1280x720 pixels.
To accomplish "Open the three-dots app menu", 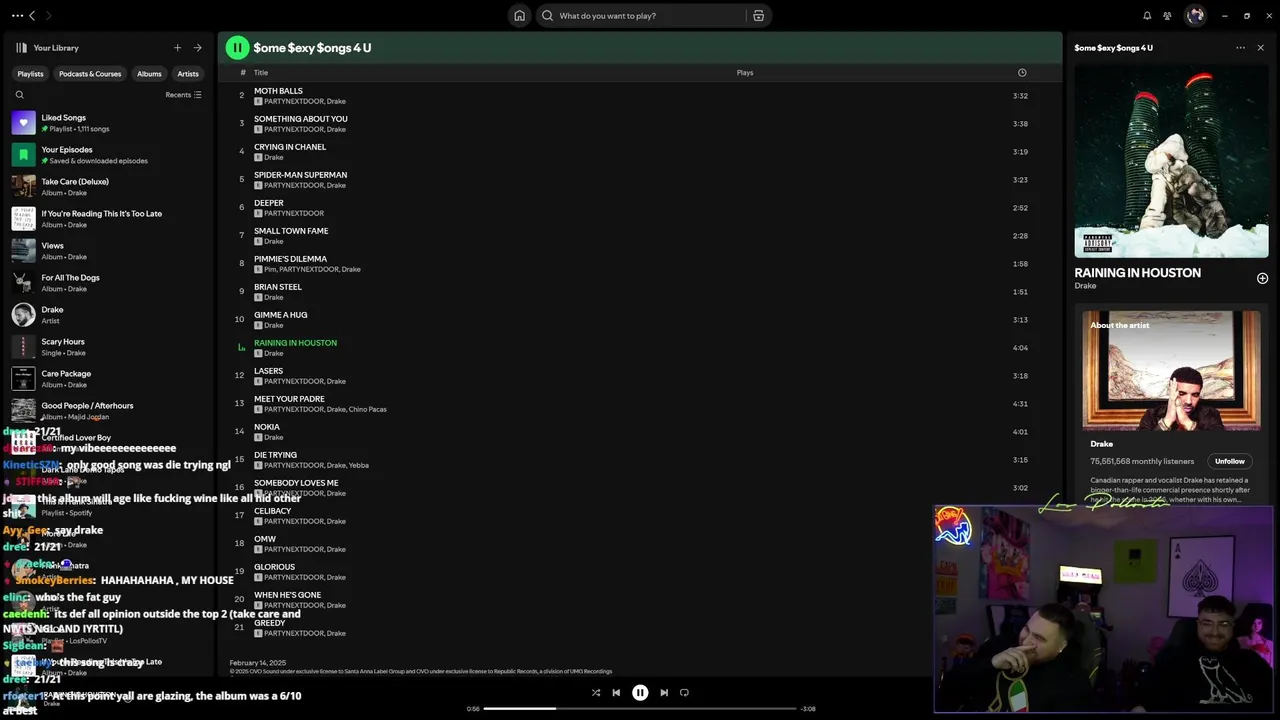I will click(x=17, y=16).
